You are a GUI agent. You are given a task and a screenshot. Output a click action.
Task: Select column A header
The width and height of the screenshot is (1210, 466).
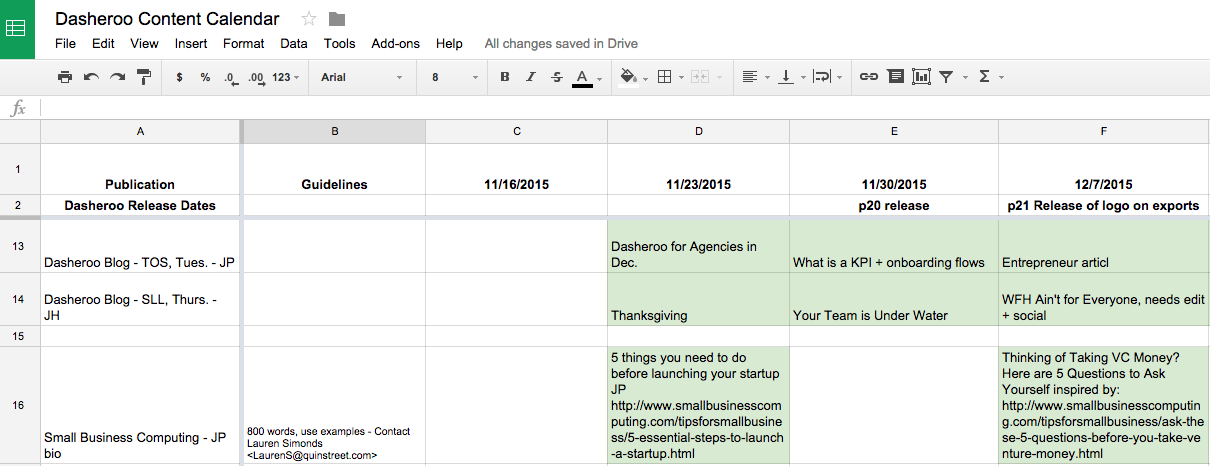click(x=140, y=131)
